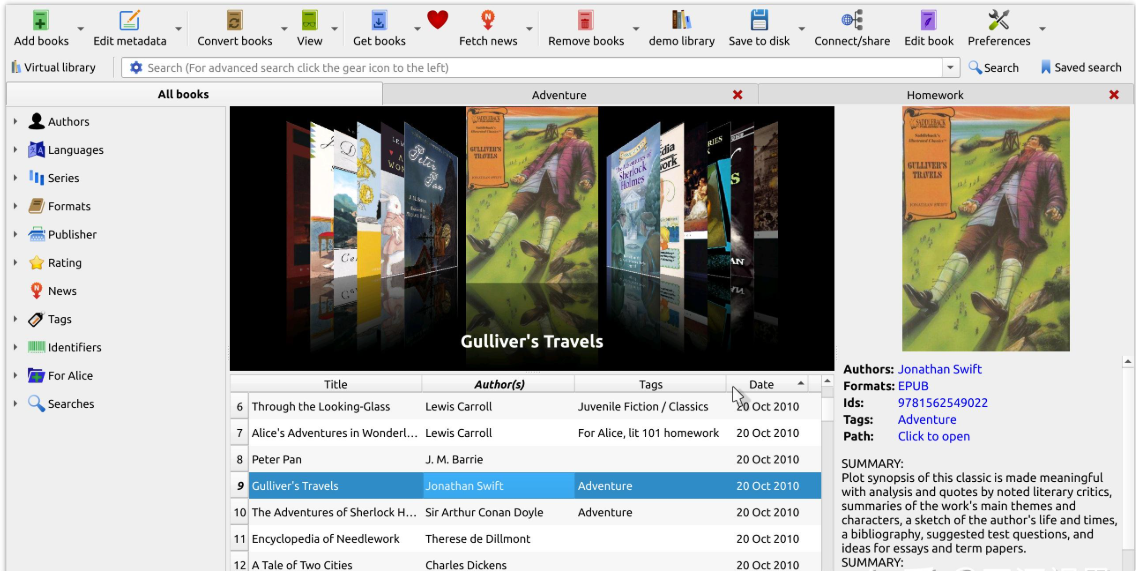Viewport: 1136px width, 571px height.
Task: Sort book list by Date column
Action: point(767,384)
